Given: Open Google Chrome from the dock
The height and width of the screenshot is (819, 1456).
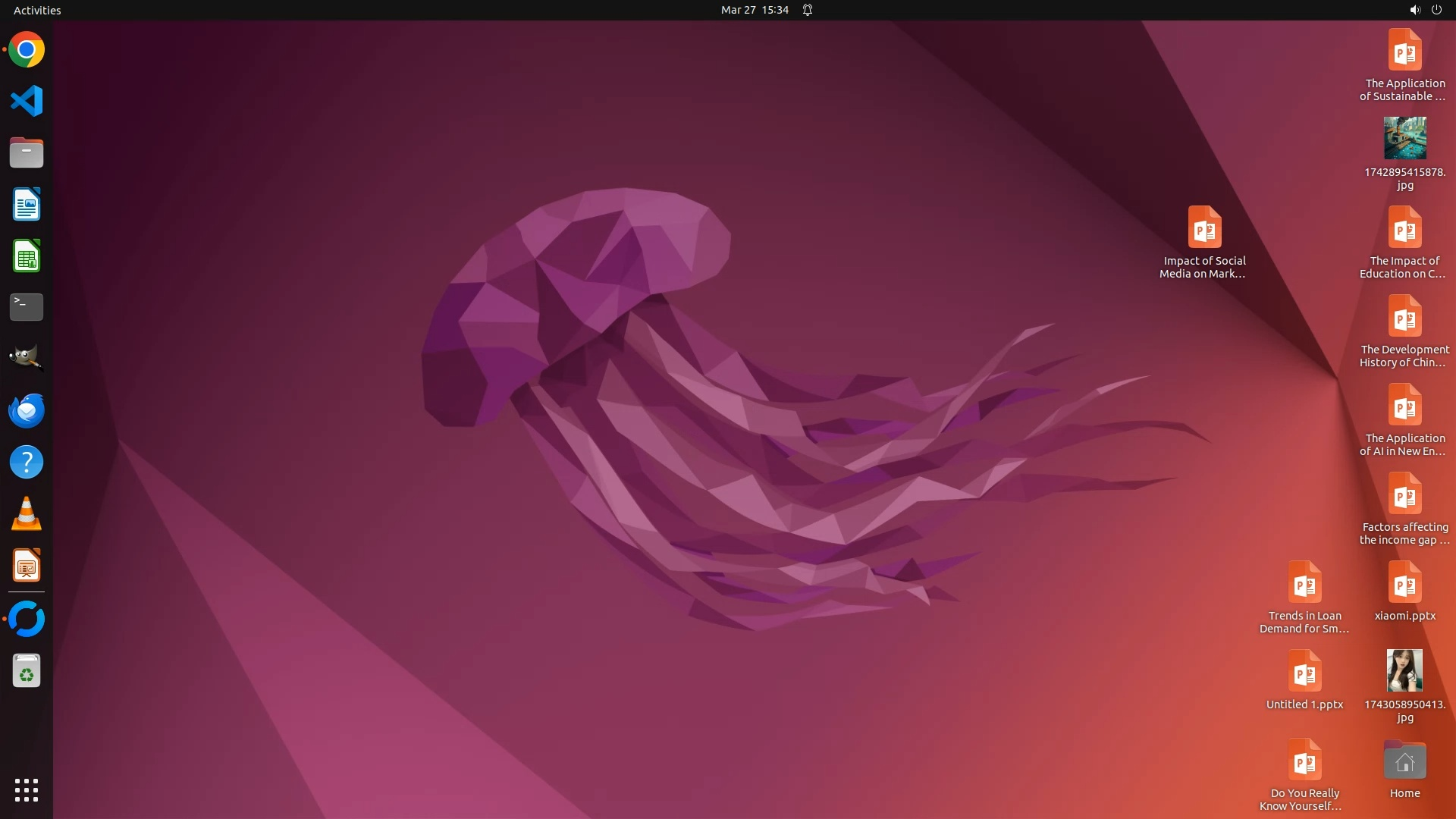Looking at the screenshot, I should coord(27,50).
